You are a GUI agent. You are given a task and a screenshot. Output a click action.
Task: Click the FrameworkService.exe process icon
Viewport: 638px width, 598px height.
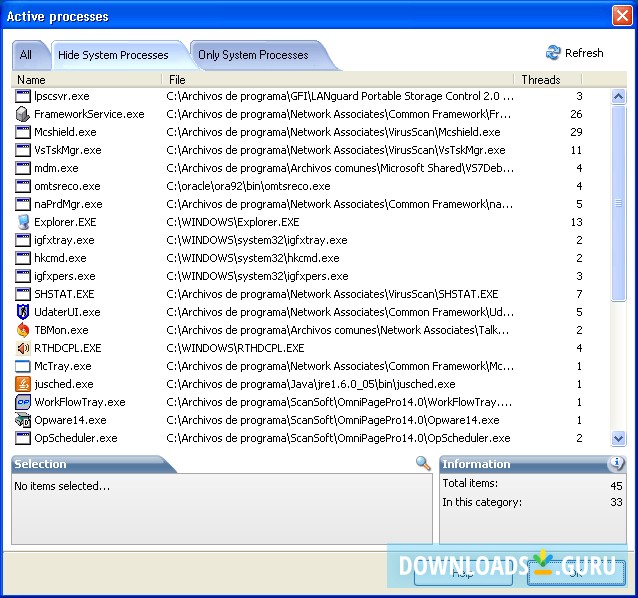(23, 114)
